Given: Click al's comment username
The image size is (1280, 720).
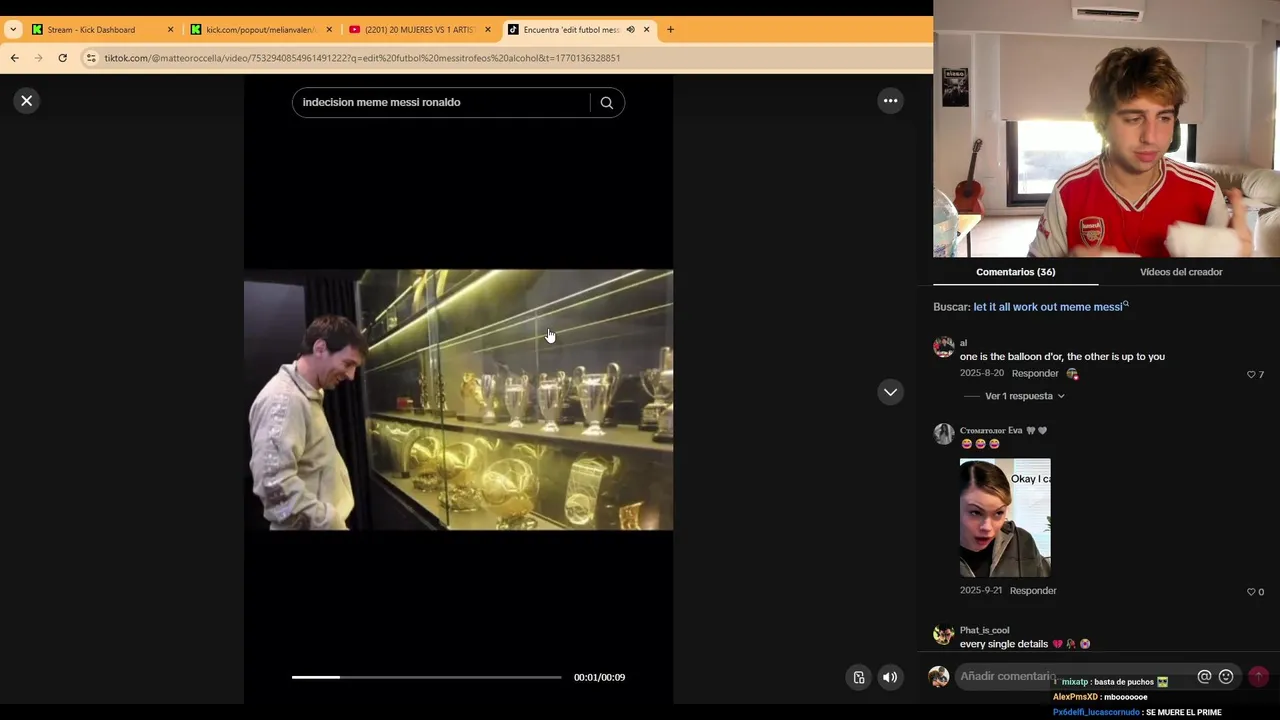Looking at the screenshot, I should pos(964,343).
